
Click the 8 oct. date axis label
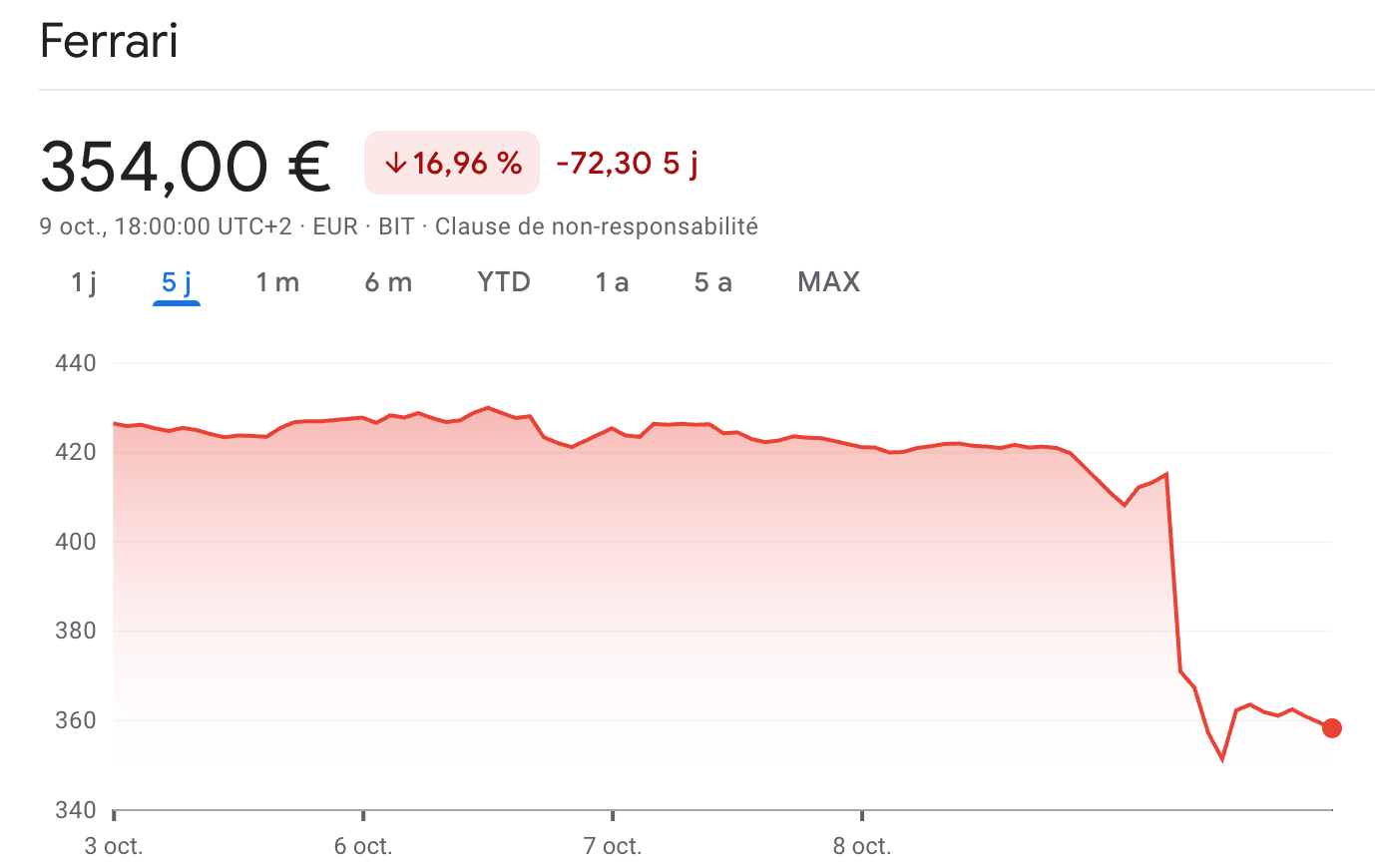click(862, 847)
